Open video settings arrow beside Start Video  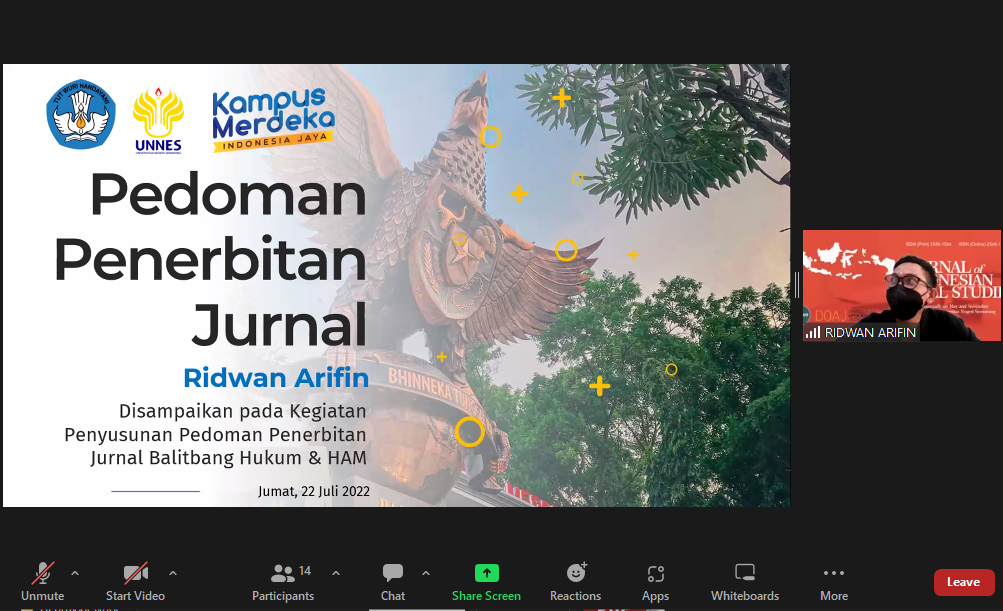[x=173, y=573]
